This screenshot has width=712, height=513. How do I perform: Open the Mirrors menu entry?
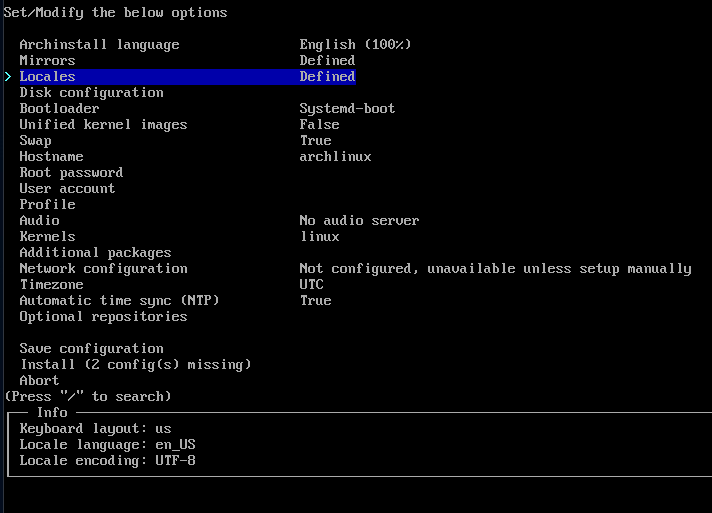point(47,60)
